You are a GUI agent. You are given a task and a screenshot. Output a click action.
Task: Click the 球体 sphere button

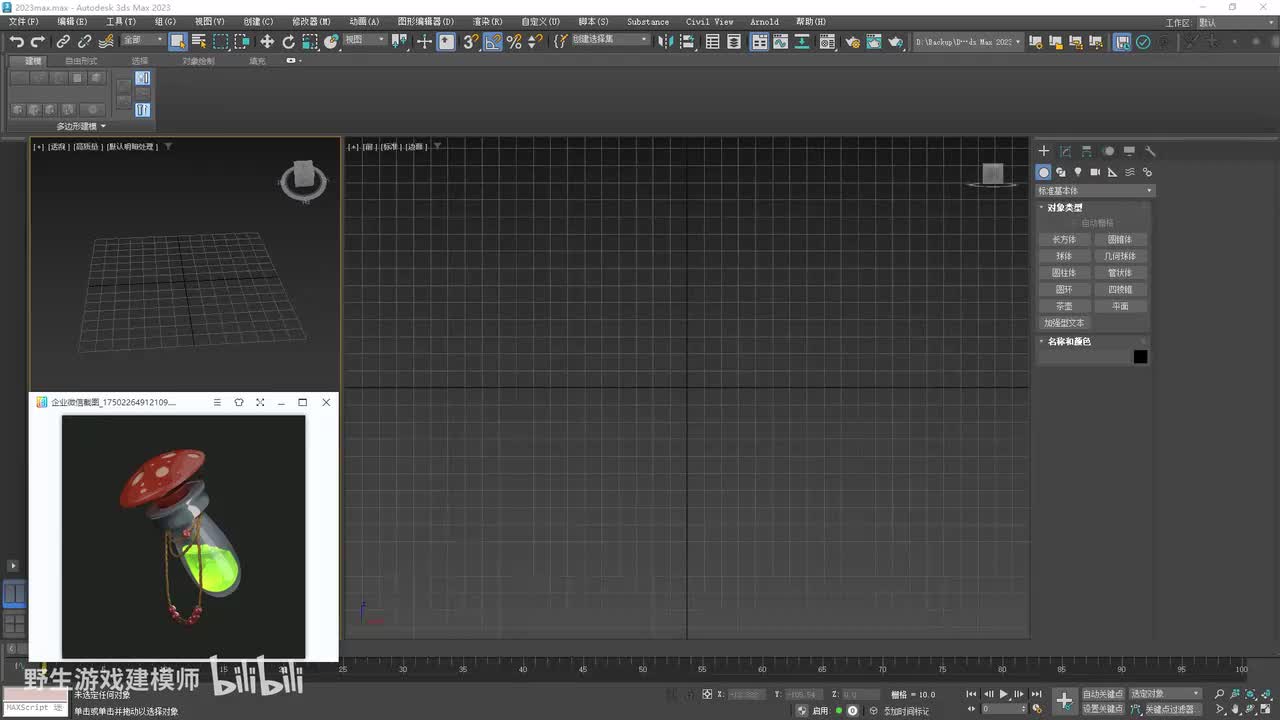click(1064, 256)
